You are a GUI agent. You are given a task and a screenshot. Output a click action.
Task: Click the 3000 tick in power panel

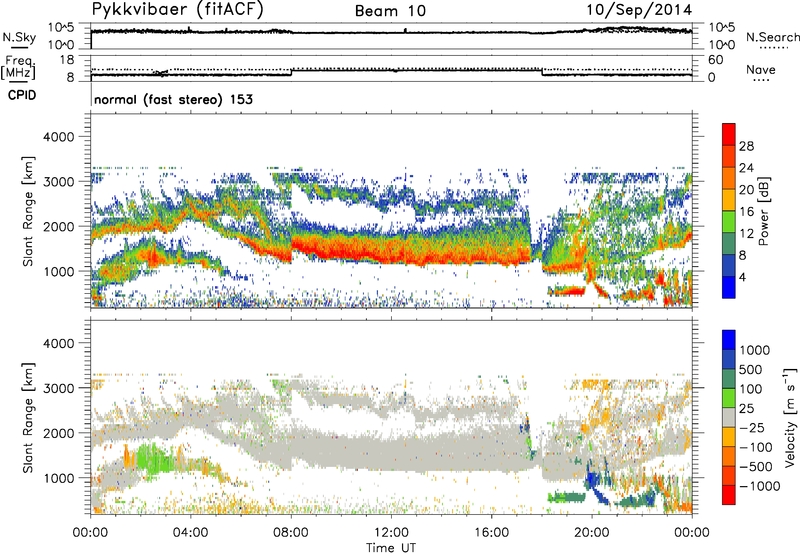(x=58, y=182)
